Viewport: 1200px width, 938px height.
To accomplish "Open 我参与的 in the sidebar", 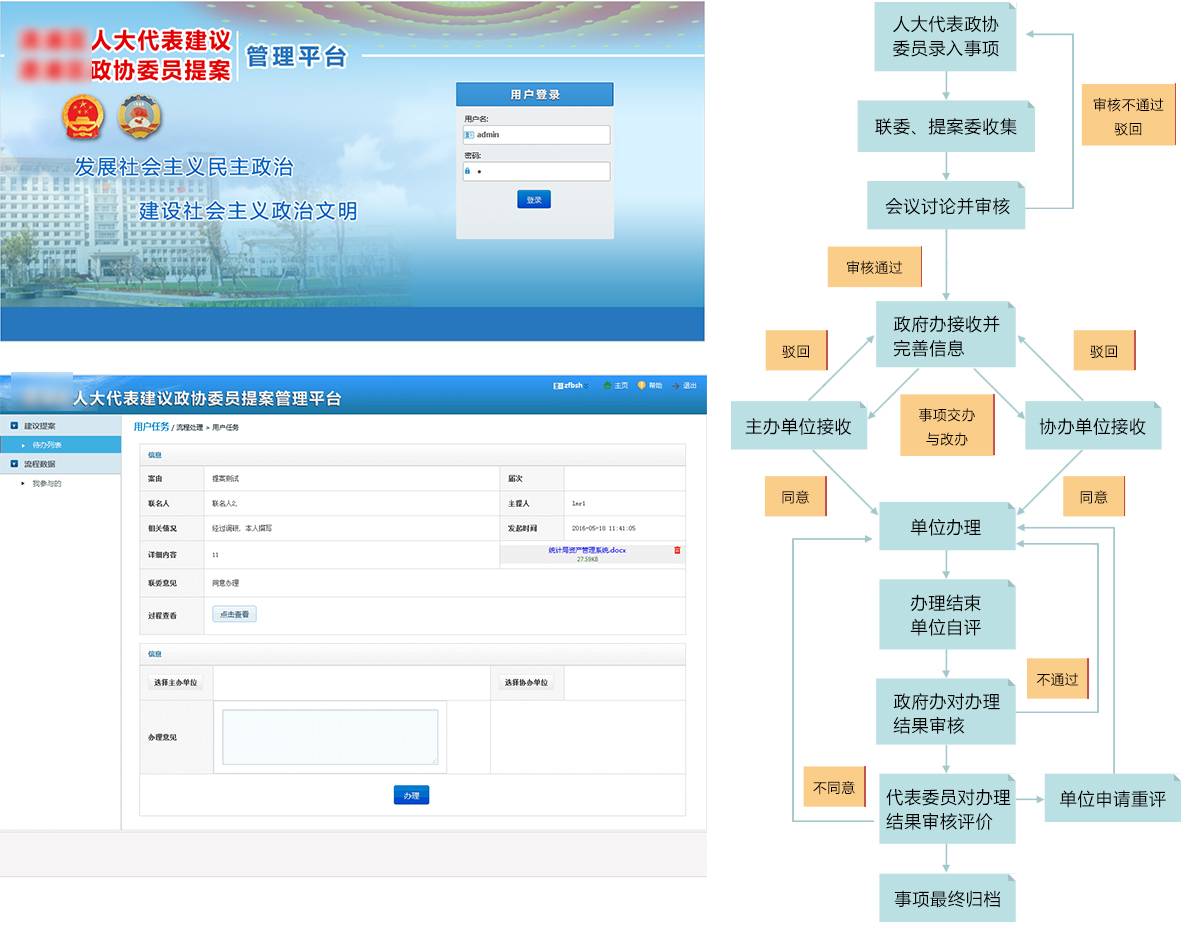I will (46, 483).
